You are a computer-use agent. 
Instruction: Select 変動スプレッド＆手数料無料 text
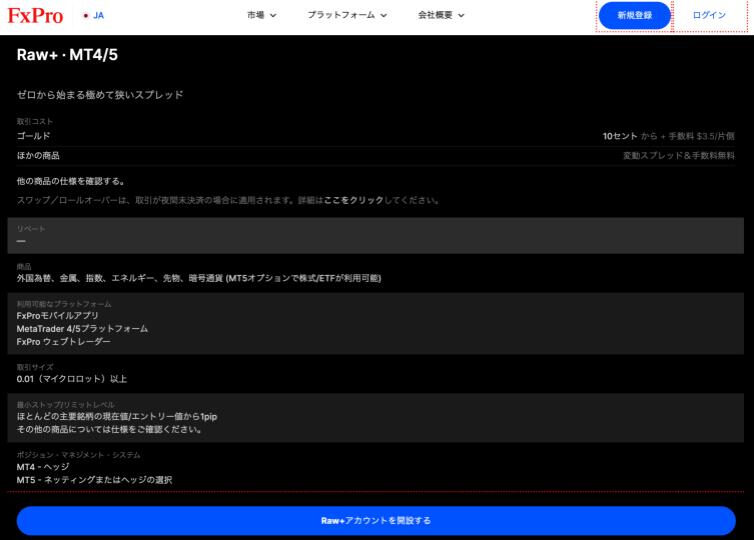(679, 155)
